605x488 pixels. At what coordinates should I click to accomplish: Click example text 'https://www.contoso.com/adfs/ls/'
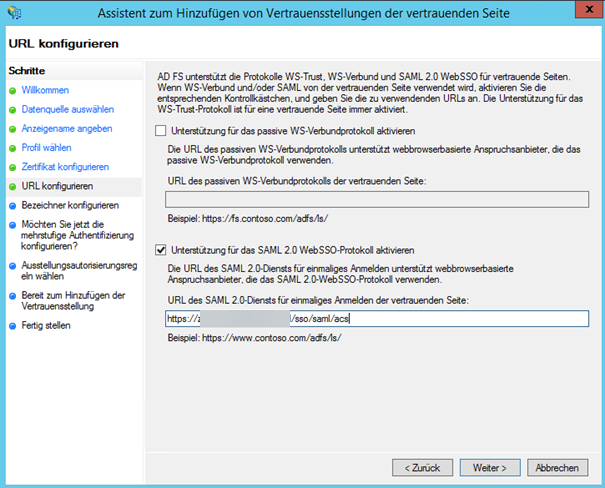[272, 338]
